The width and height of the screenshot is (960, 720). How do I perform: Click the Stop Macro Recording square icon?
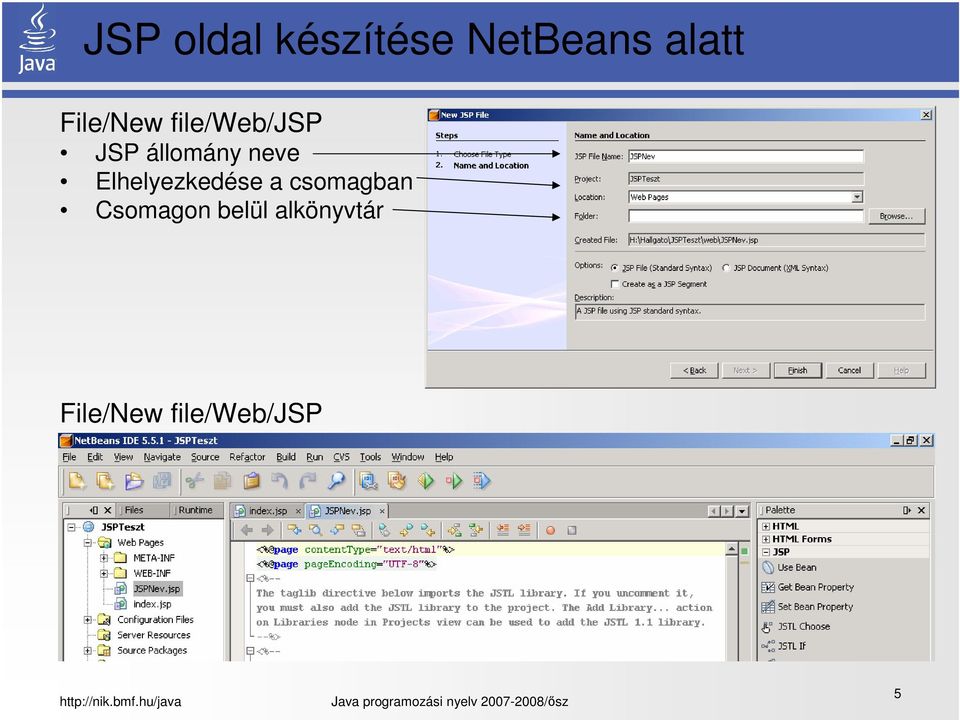pyautogui.click(x=572, y=530)
